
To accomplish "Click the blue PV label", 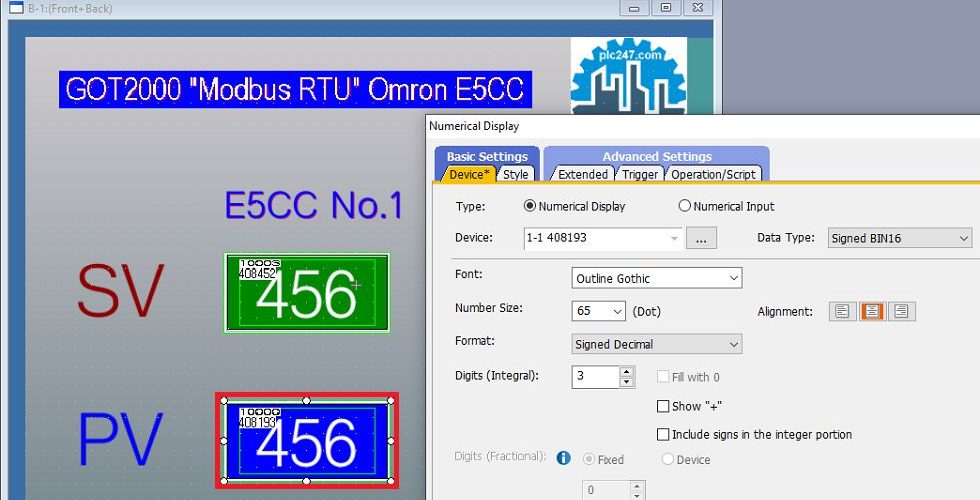I will [x=121, y=440].
